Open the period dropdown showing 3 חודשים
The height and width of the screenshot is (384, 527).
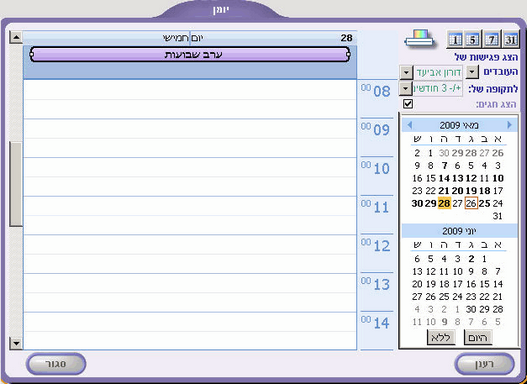[x=407, y=89]
